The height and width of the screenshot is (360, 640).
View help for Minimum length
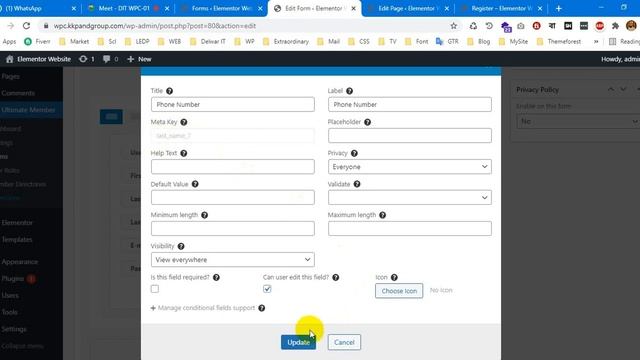click(x=204, y=215)
